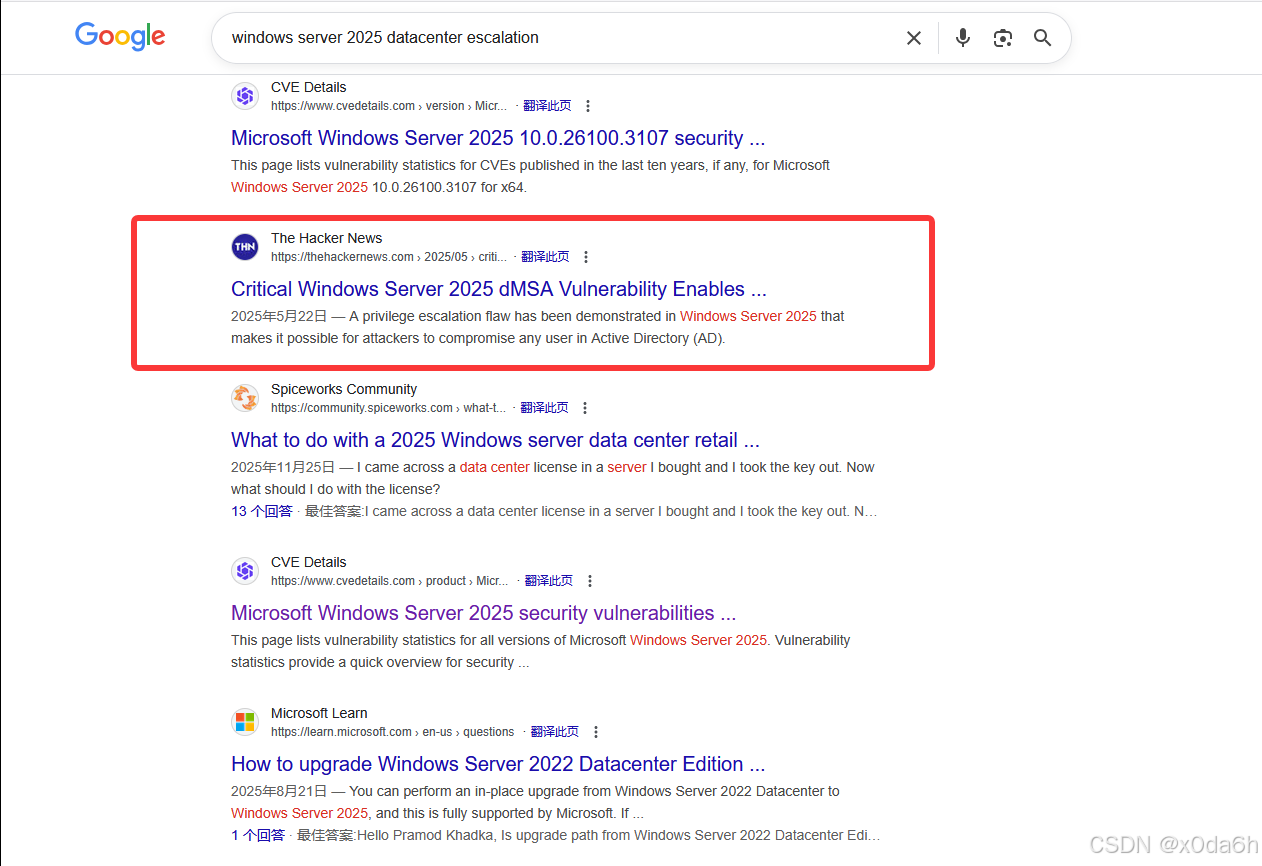Image resolution: width=1262 pixels, height=866 pixels.
Task: Click 翻译此页 on first CVE Details result
Action: point(547,106)
